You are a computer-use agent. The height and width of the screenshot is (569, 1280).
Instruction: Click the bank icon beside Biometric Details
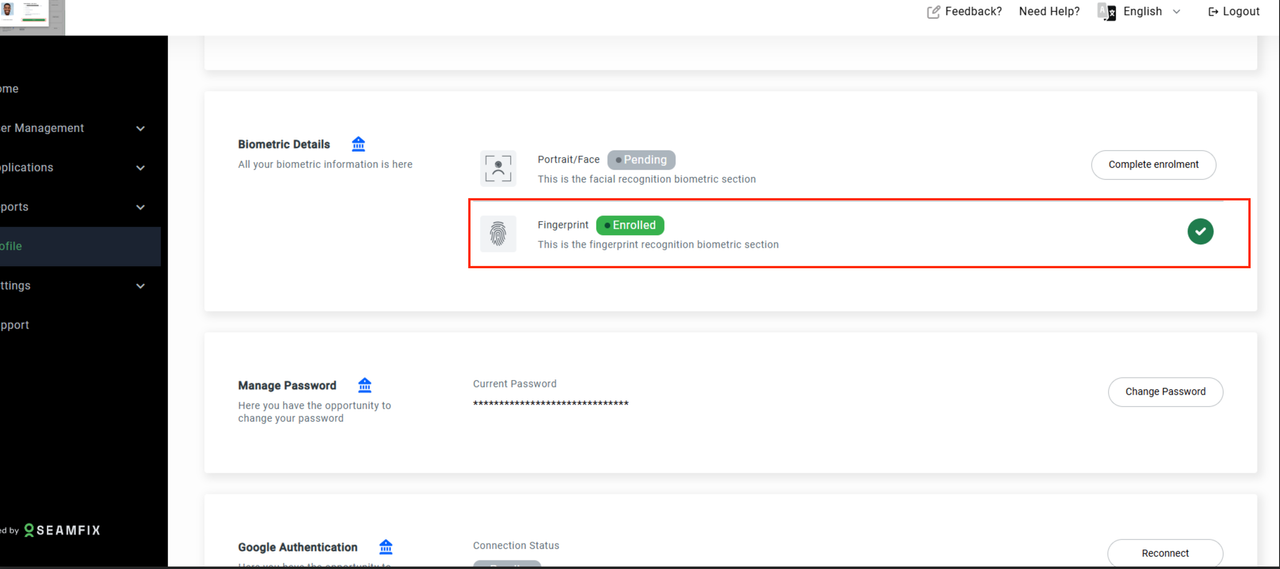tap(358, 144)
